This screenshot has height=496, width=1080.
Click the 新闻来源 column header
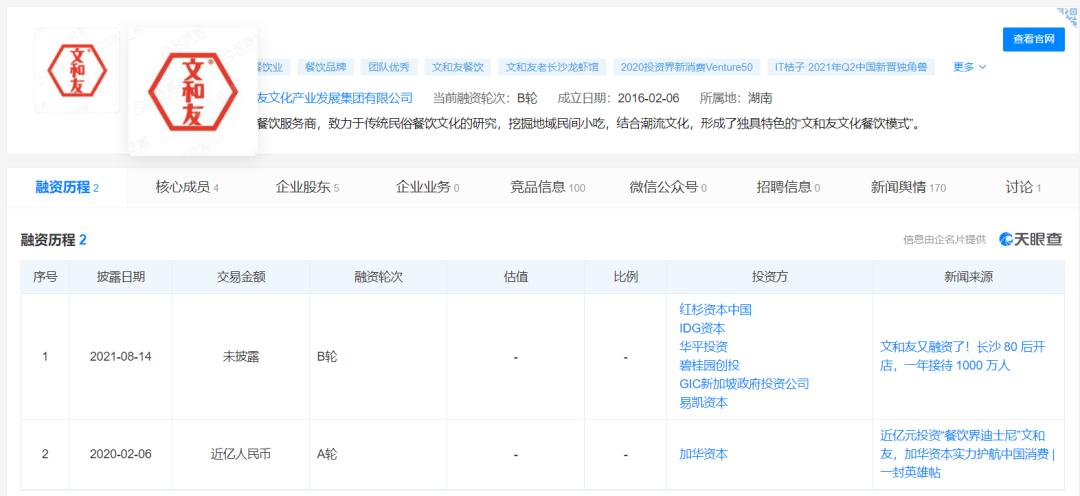pos(968,277)
